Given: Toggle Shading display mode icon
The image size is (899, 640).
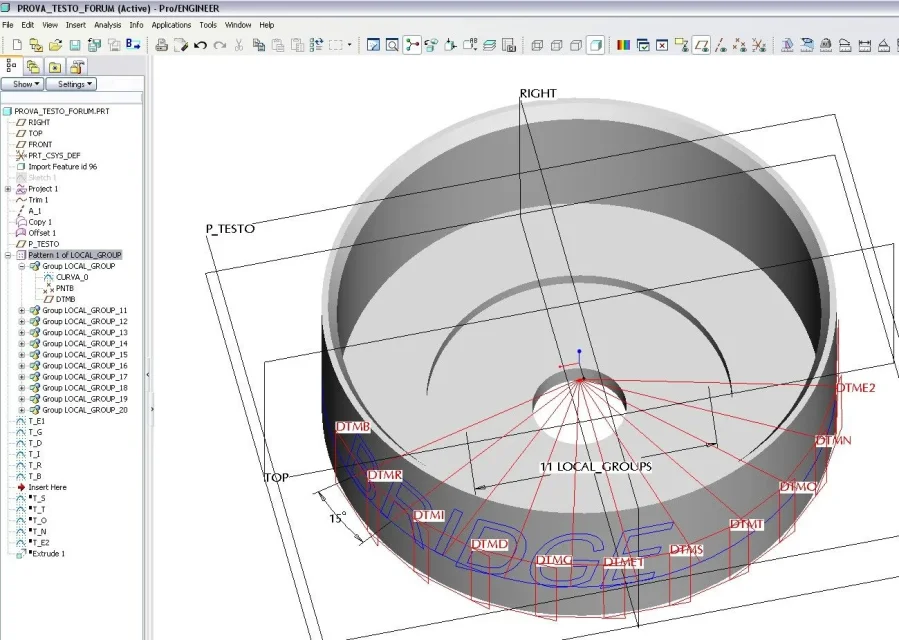Looking at the screenshot, I should pos(596,45).
